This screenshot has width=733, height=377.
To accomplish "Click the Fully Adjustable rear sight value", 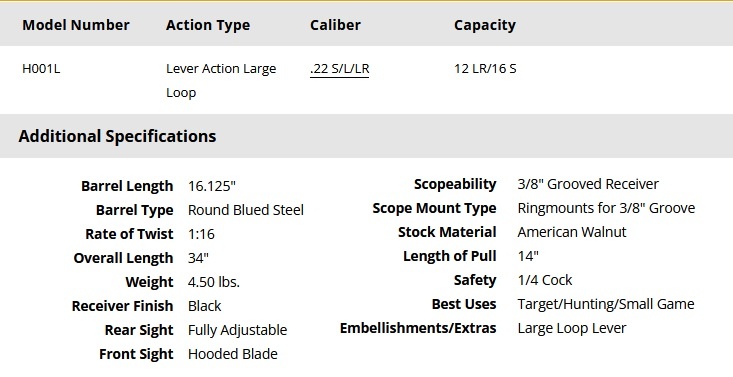I will point(237,330).
